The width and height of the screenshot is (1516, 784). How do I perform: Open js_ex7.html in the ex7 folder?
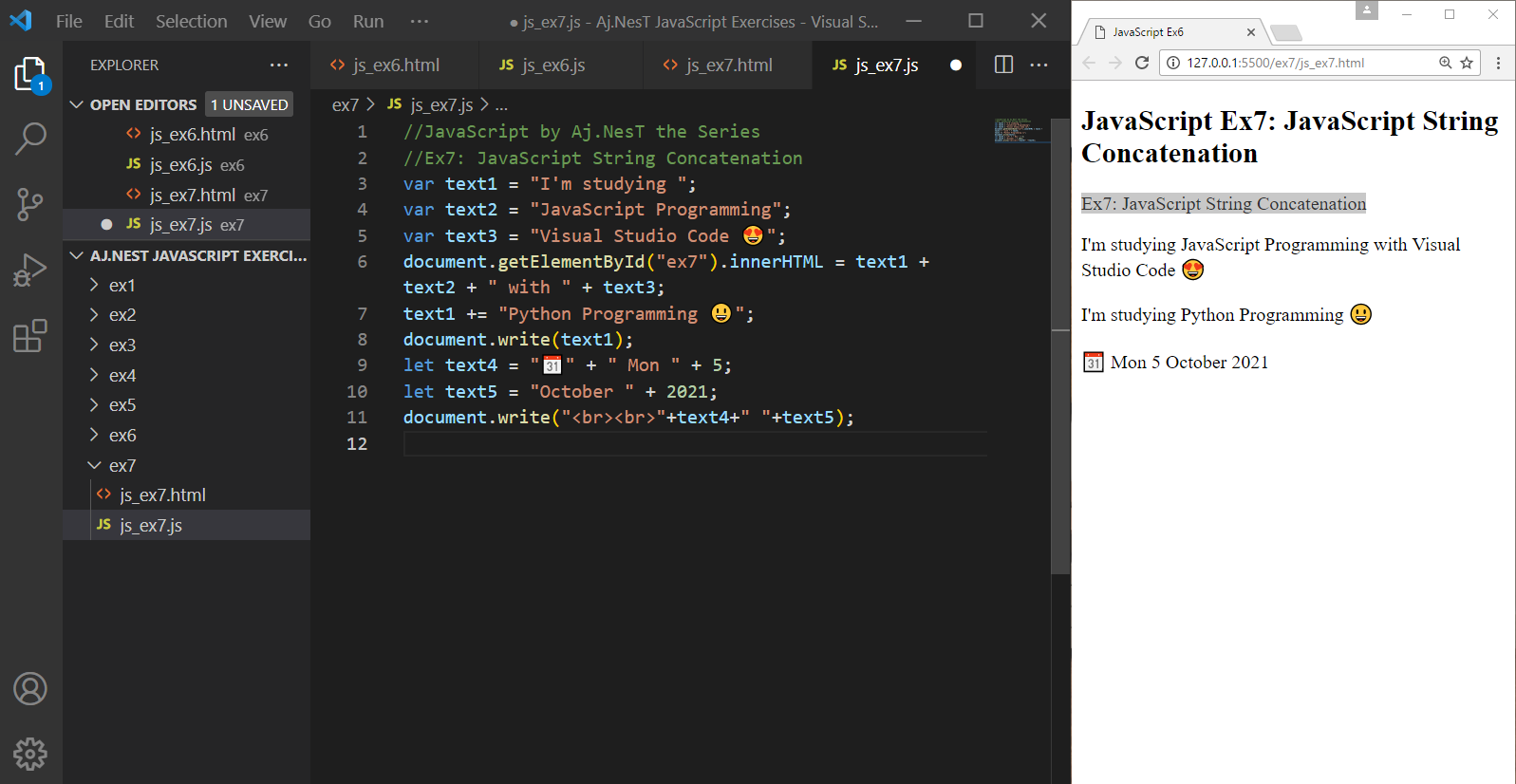click(162, 495)
